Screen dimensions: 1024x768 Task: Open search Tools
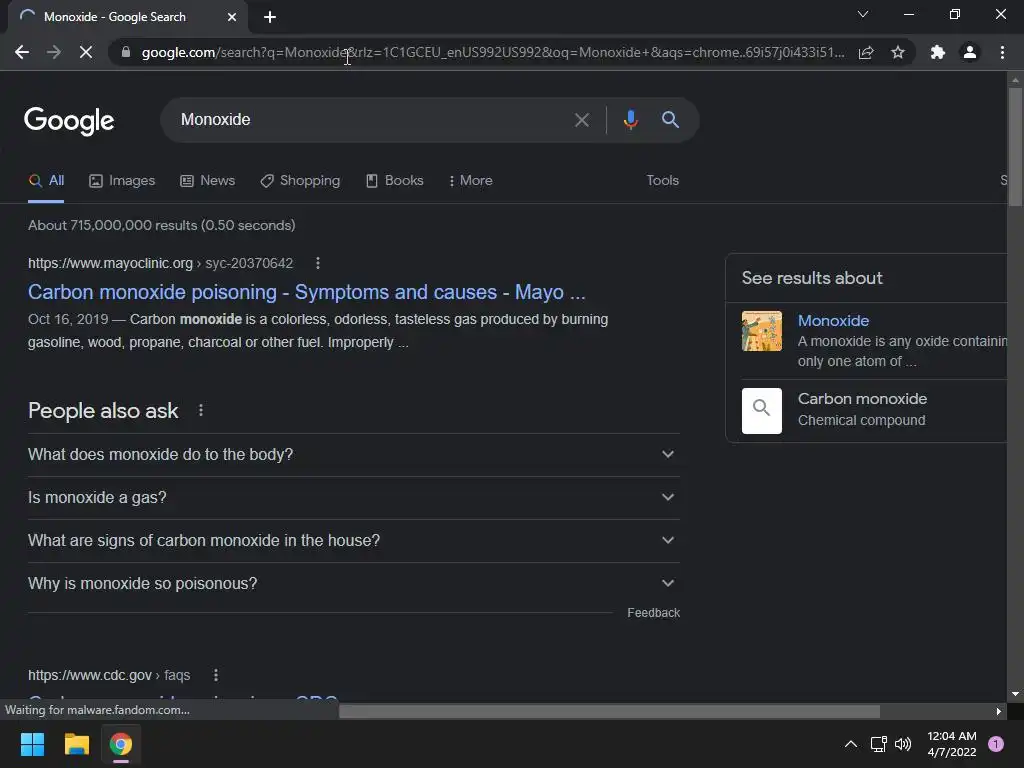click(x=662, y=181)
